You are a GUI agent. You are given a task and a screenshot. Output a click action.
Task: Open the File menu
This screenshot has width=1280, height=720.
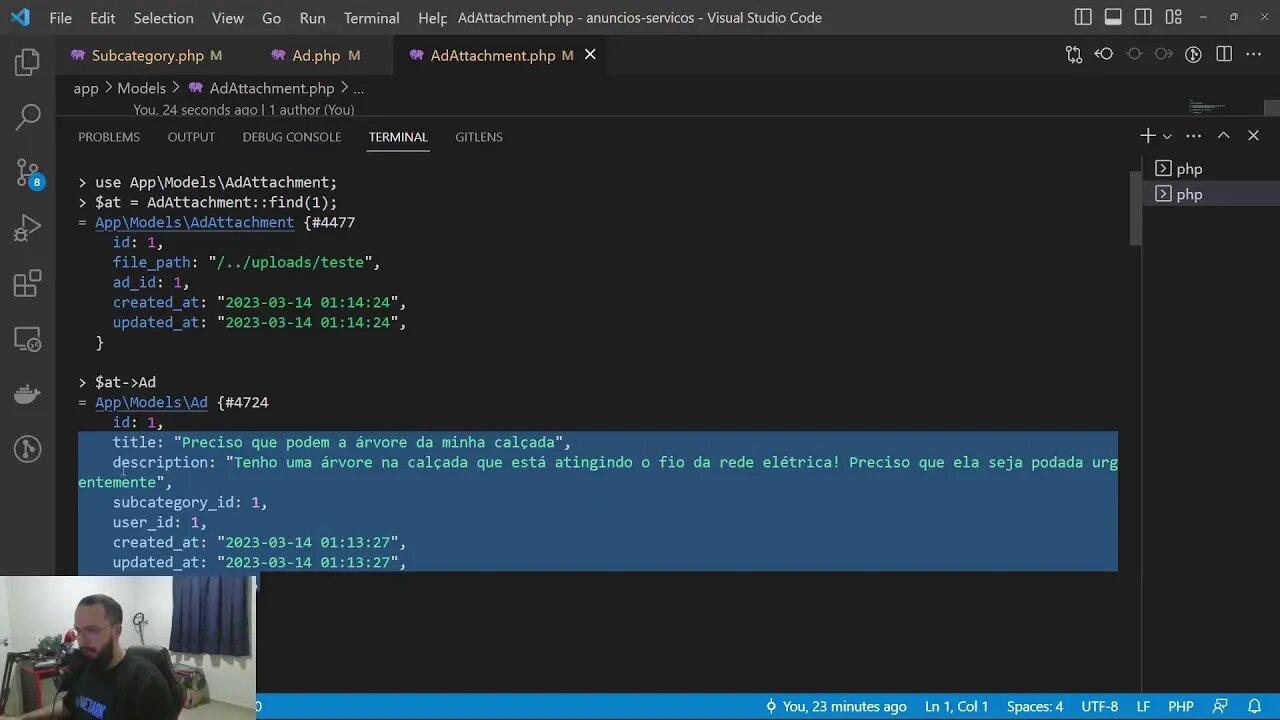pyautogui.click(x=60, y=17)
